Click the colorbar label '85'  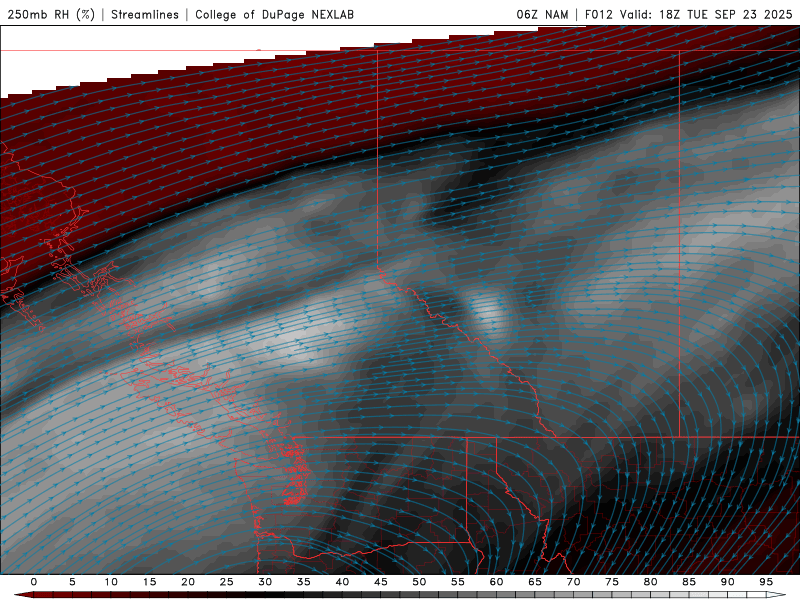click(689, 582)
